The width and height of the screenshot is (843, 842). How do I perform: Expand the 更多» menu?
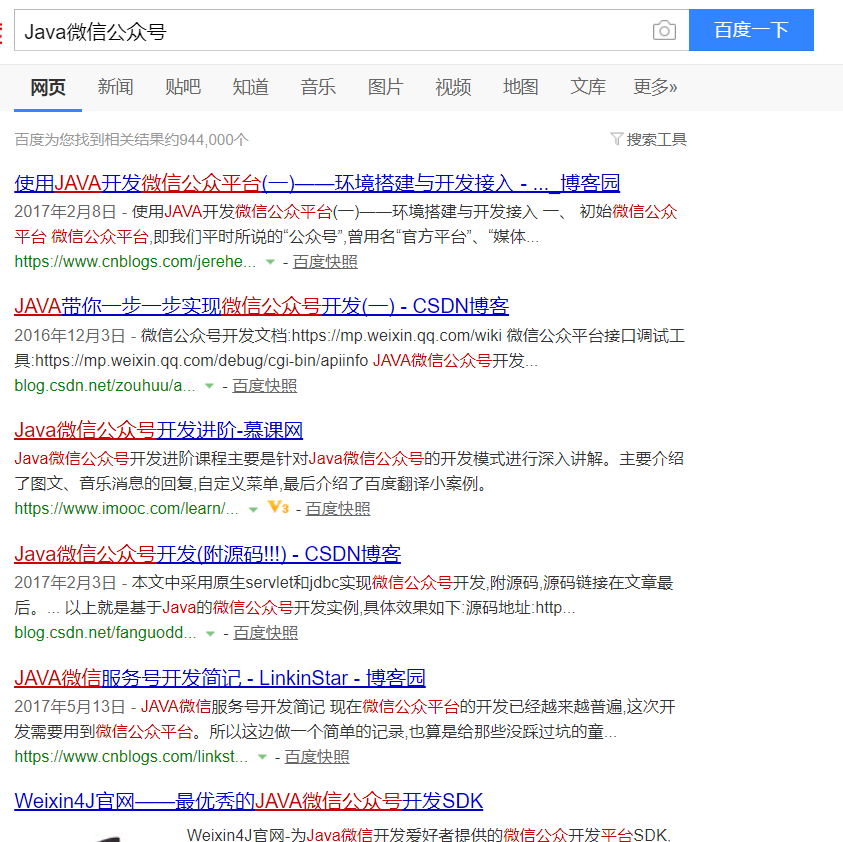(x=655, y=87)
